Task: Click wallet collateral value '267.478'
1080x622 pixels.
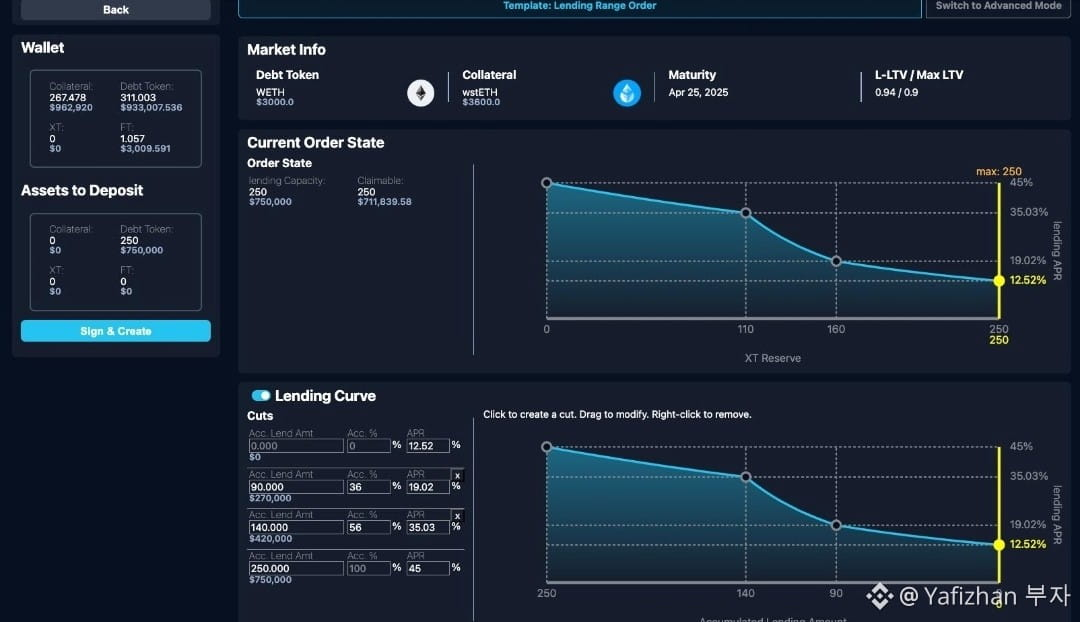Action: 68,97
